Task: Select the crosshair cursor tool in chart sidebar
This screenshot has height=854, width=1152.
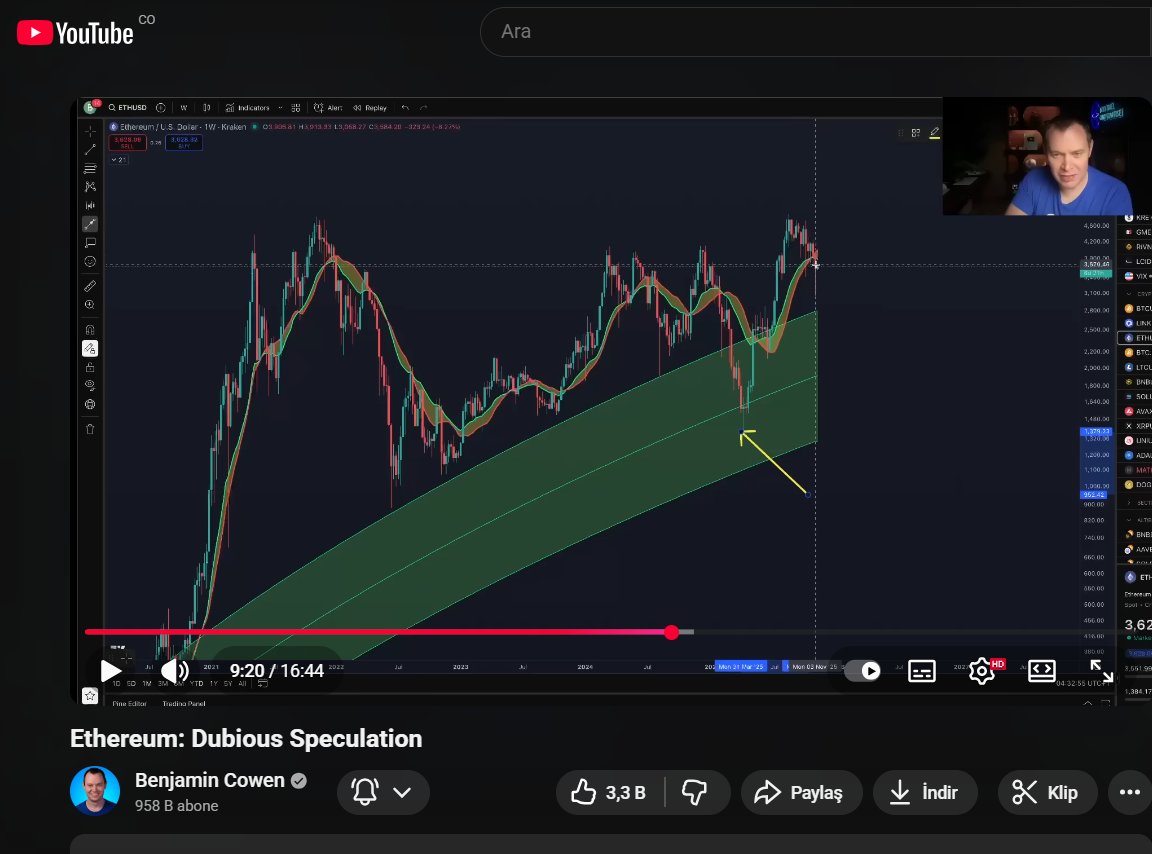Action: (90, 132)
